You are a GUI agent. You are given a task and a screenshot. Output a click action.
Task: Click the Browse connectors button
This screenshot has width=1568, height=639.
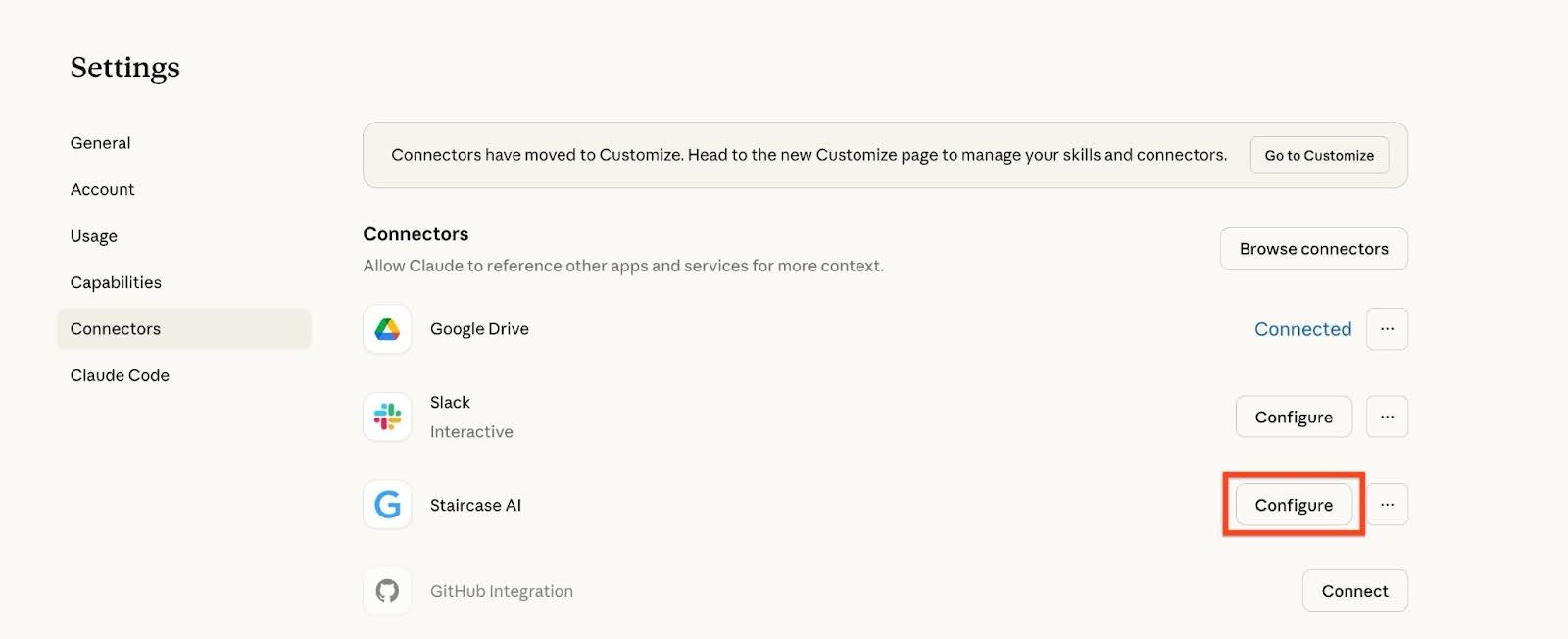(x=1313, y=248)
